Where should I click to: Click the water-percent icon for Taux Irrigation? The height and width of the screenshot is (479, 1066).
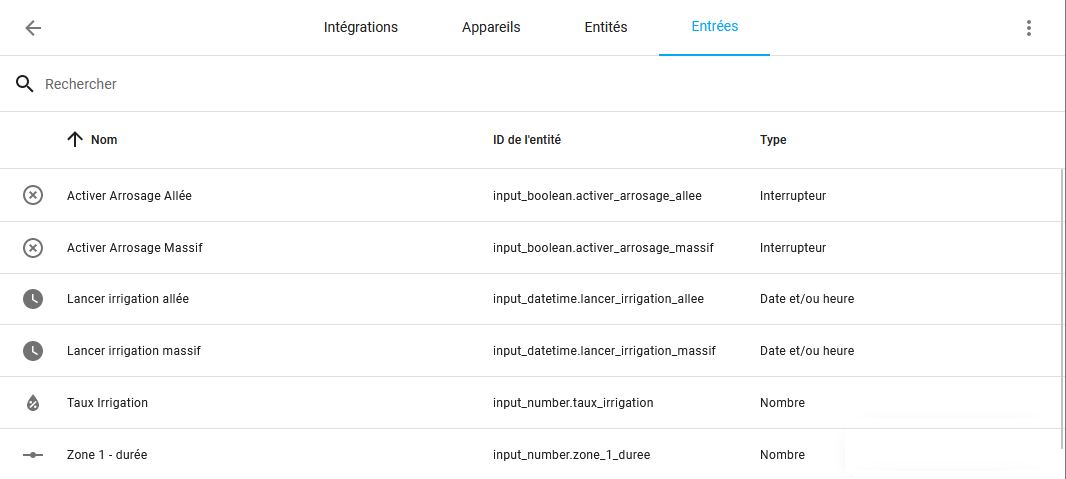[x=33, y=403]
